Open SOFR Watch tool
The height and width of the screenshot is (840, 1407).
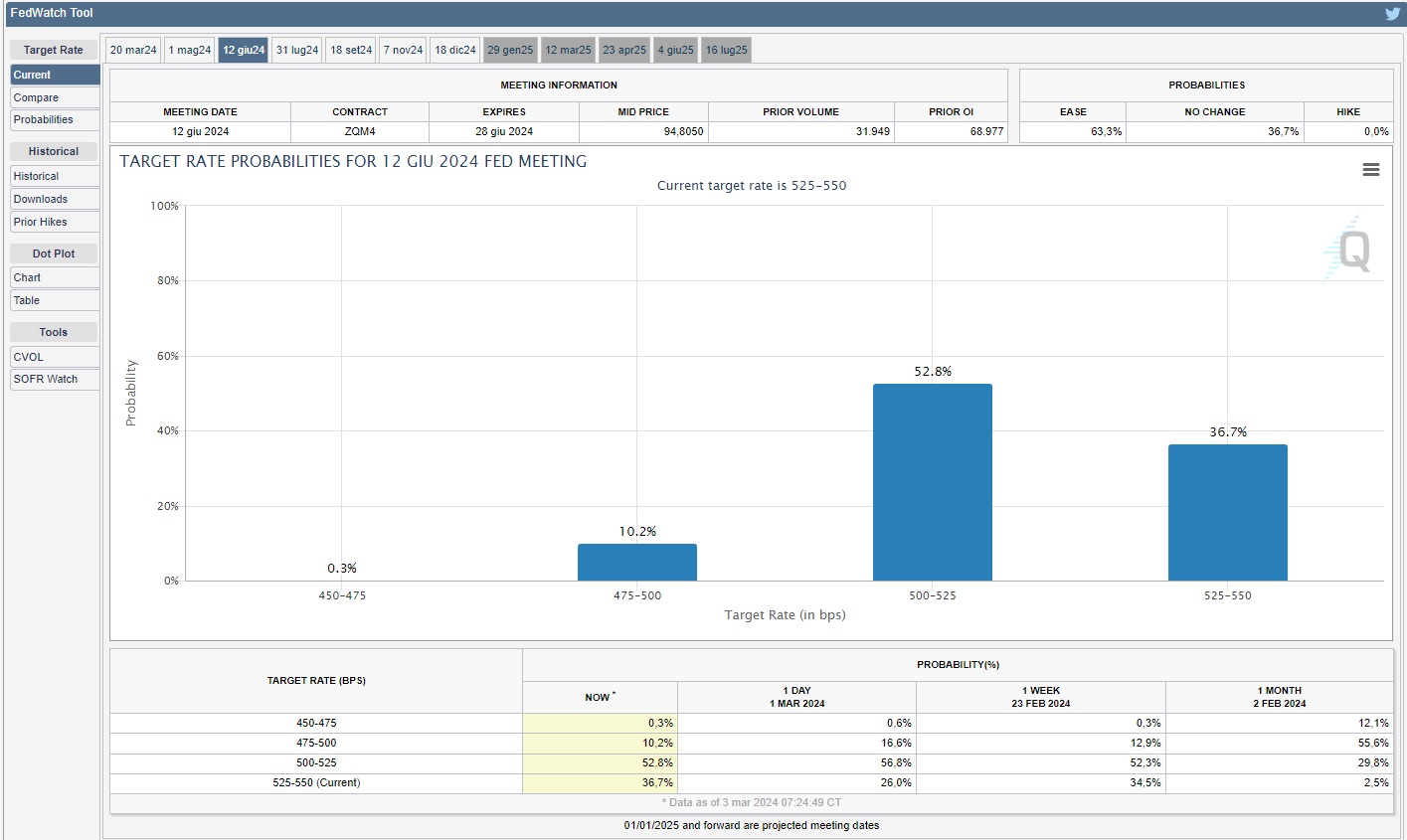55,379
